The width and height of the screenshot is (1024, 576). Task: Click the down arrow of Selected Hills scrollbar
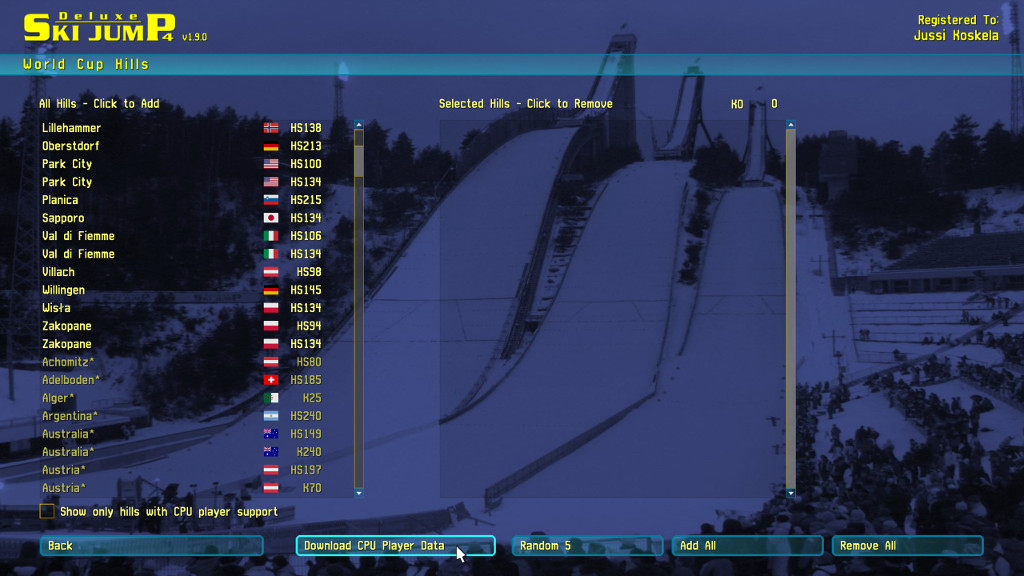791,494
